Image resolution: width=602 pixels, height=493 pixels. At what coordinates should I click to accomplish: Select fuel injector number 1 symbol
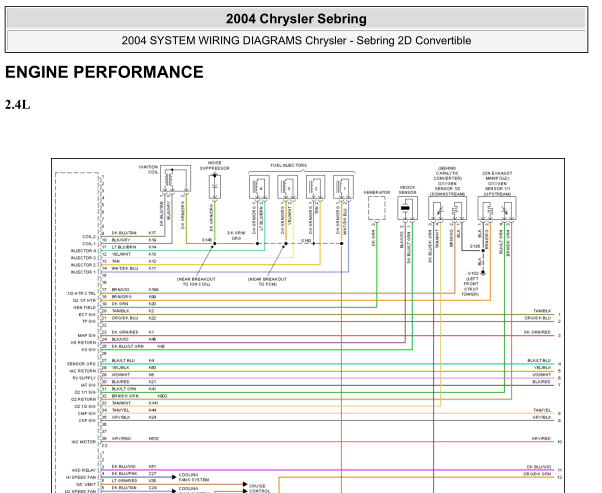click(344, 187)
